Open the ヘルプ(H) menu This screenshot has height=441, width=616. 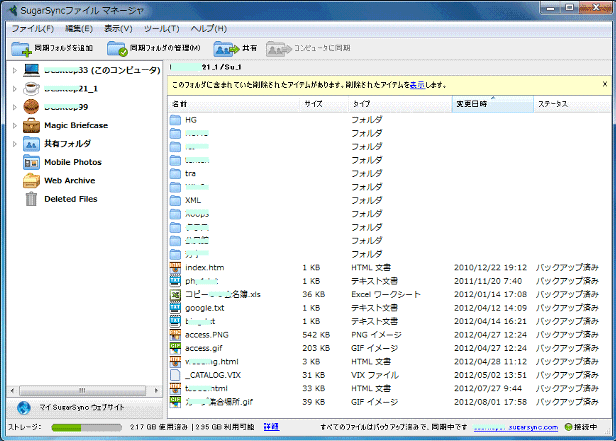(x=209, y=29)
